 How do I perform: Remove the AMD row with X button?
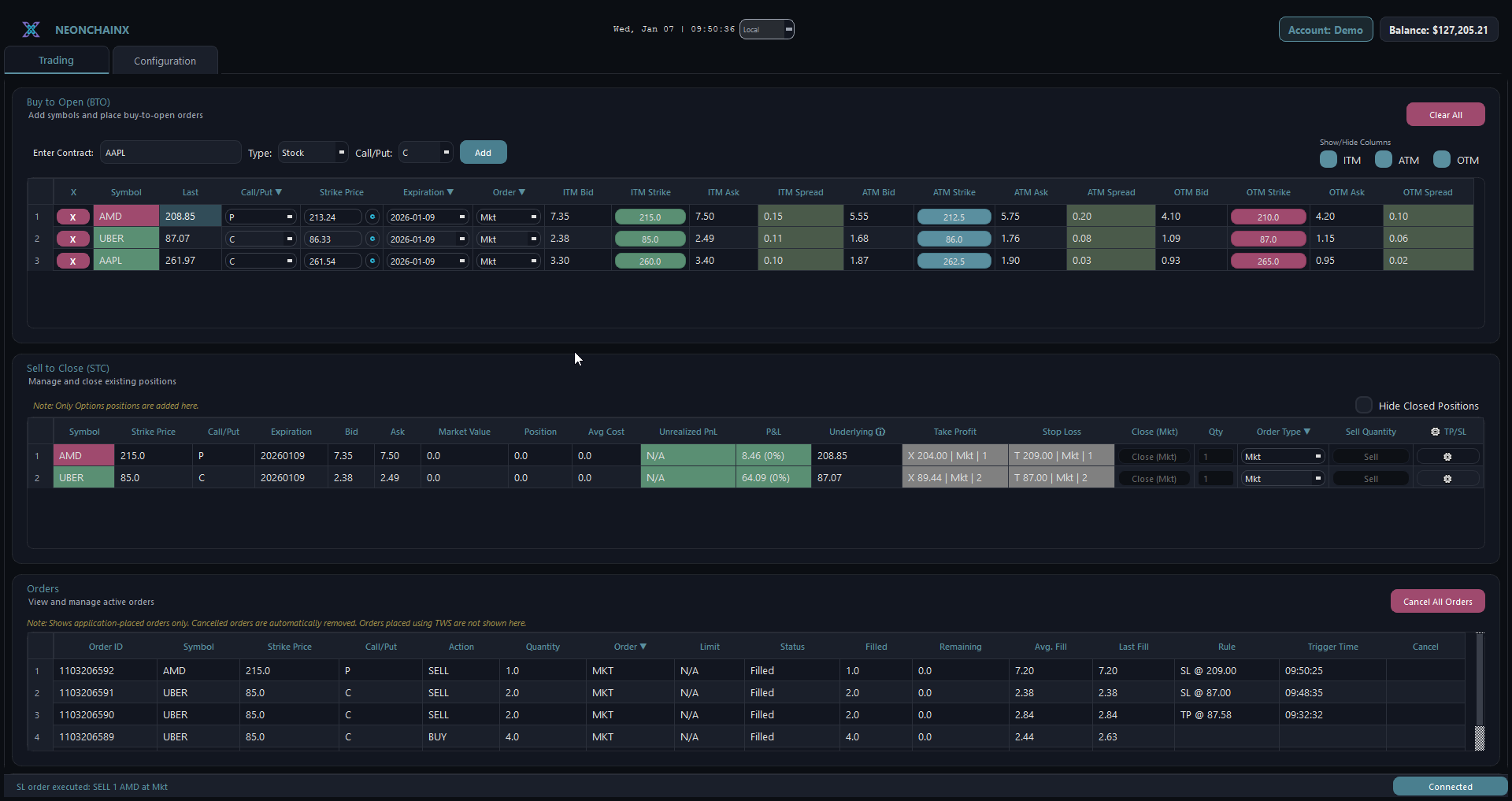pos(73,217)
